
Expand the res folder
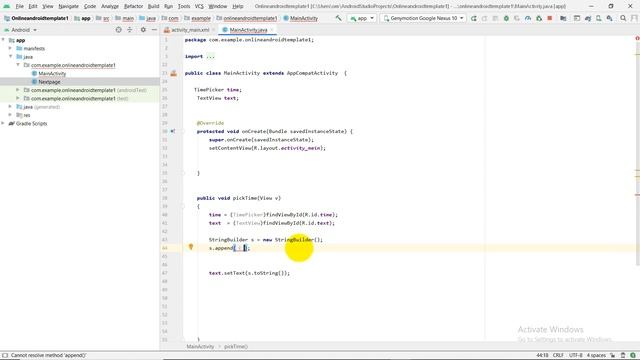coord(10,115)
